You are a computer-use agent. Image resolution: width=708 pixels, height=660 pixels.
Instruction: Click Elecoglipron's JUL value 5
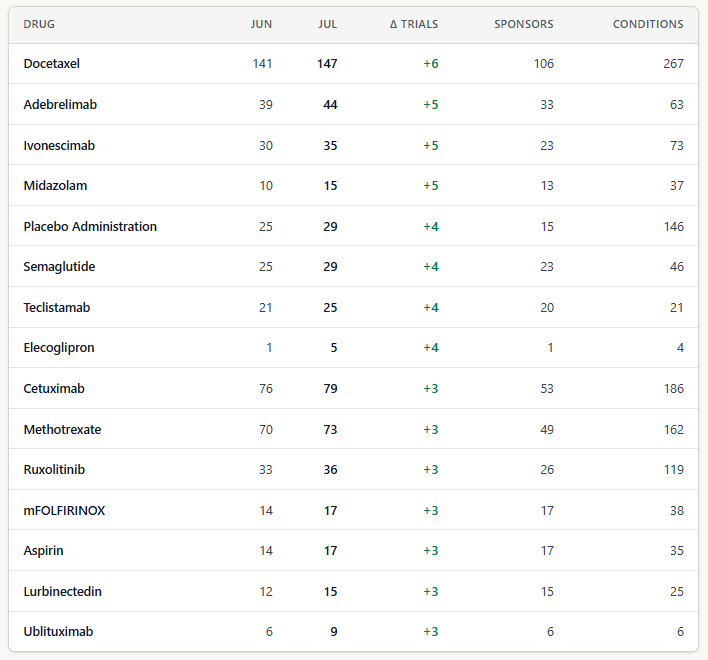click(334, 348)
